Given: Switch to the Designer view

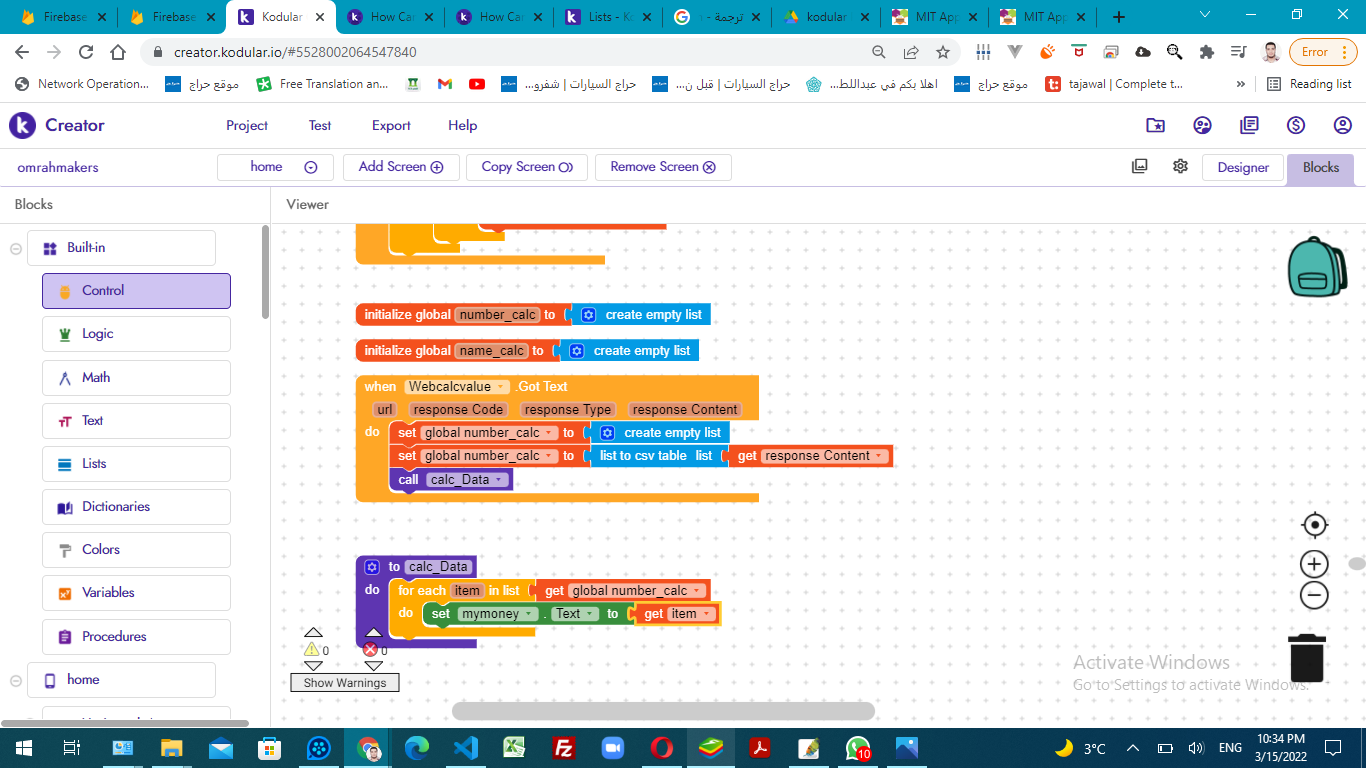Looking at the screenshot, I should (x=1242, y=167).
